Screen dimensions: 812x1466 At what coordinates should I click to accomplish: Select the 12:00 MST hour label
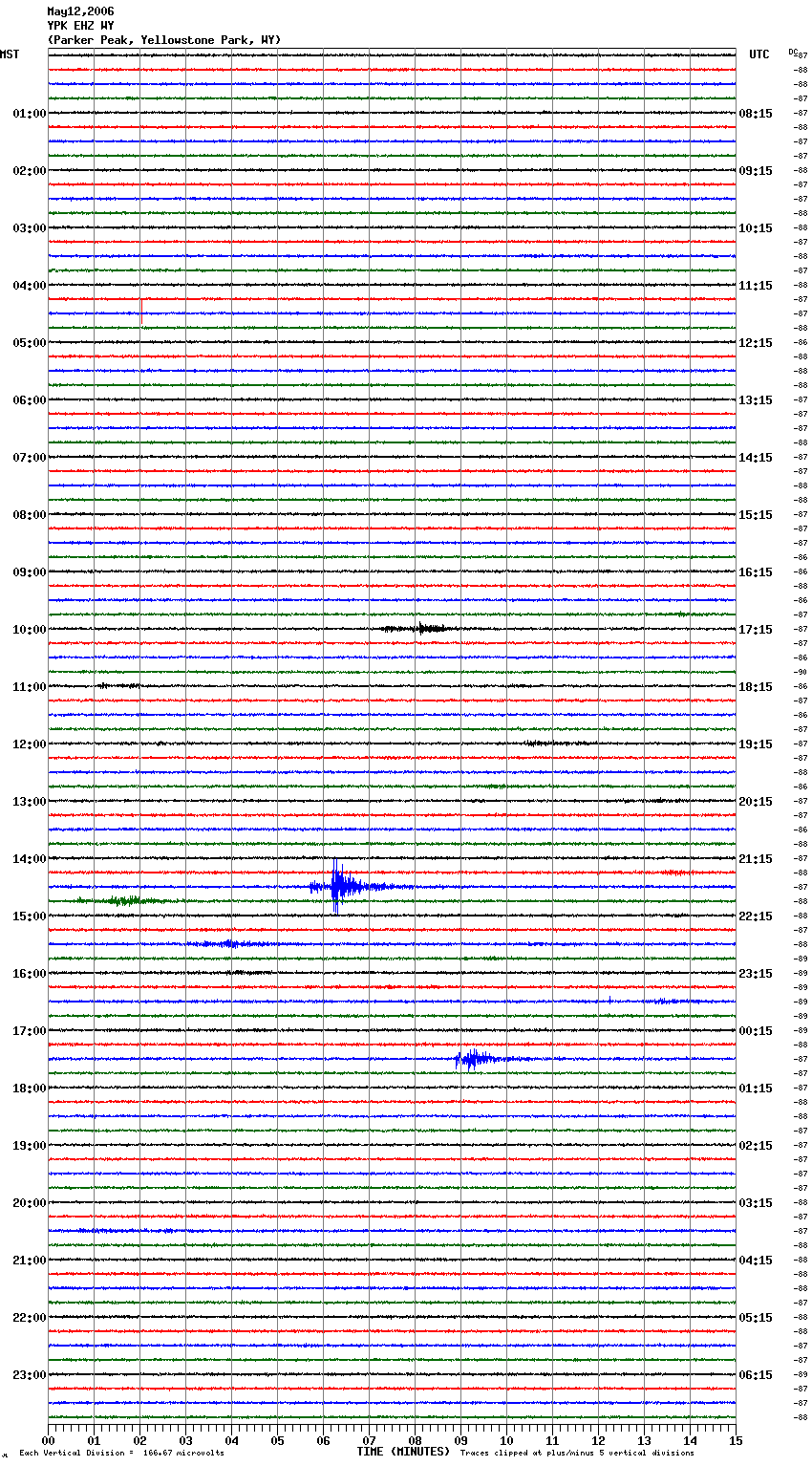click(x=30, y=744)
